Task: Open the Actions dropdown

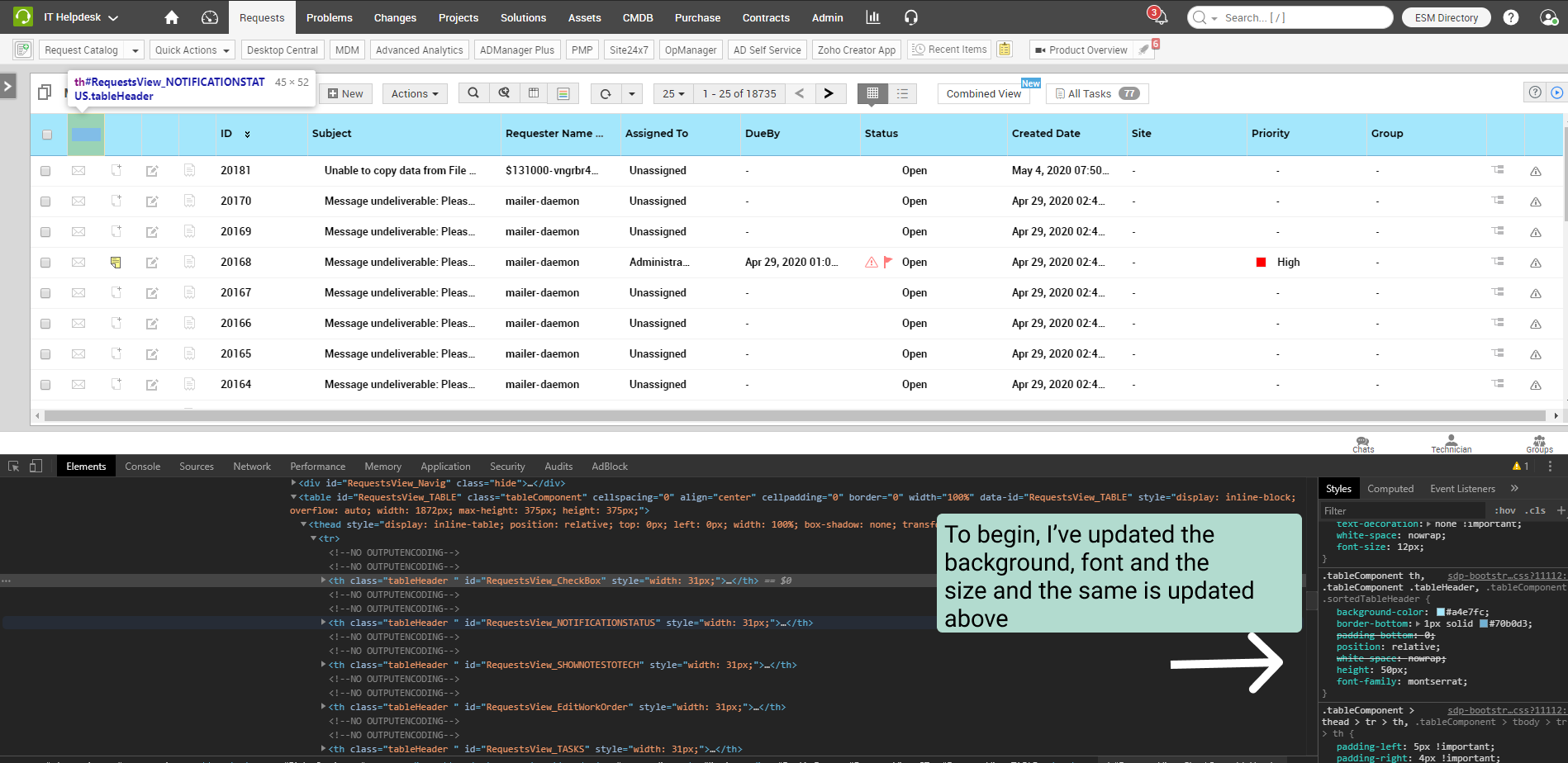Action: [x=415, y=94]
